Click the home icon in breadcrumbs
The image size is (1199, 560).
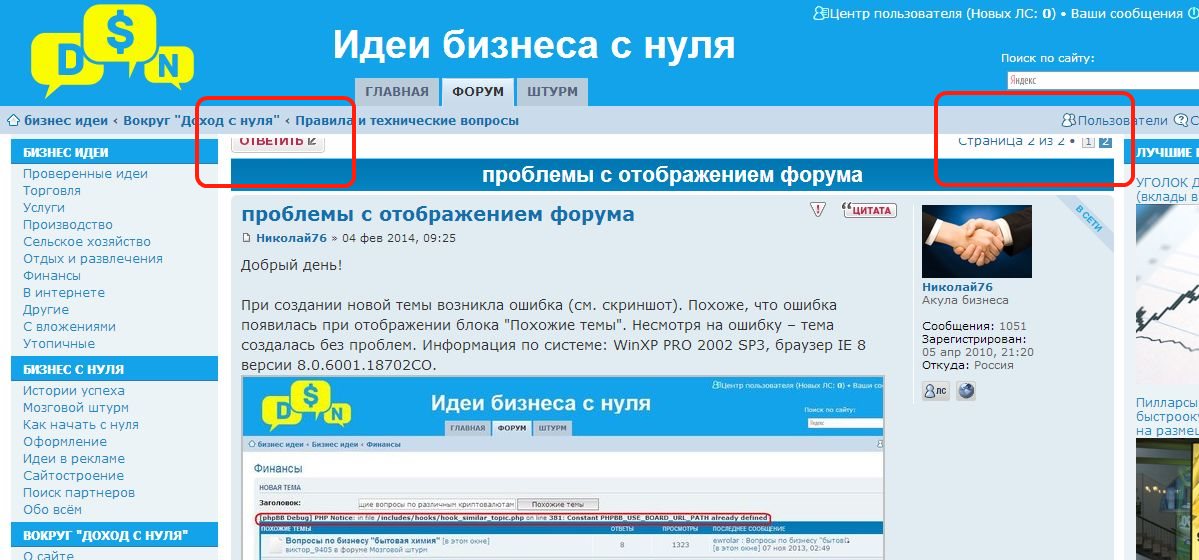(14, 121)
